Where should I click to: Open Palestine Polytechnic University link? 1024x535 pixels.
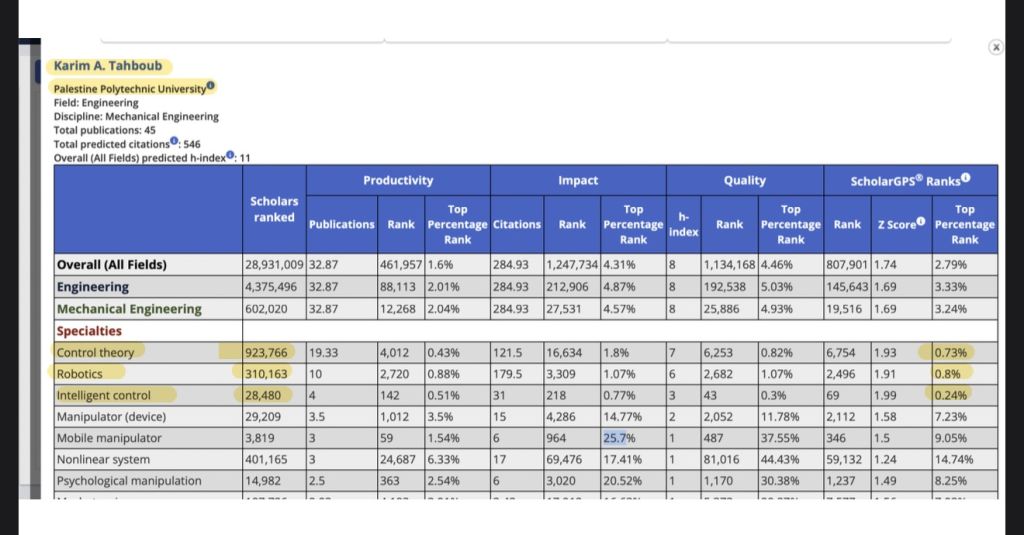tap(129, 88)
